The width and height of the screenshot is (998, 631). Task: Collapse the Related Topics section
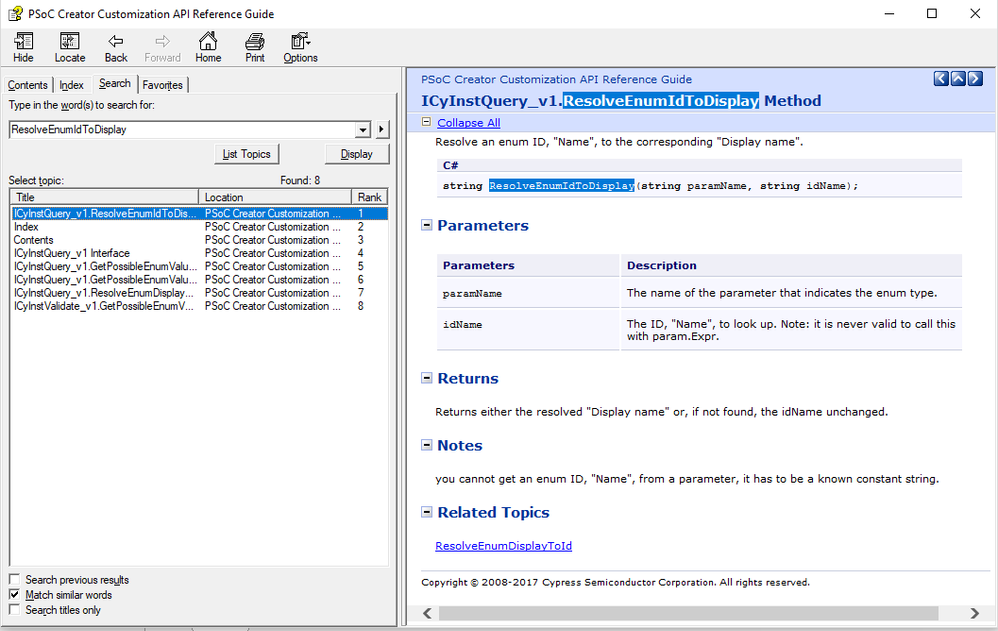coord(426,512)
